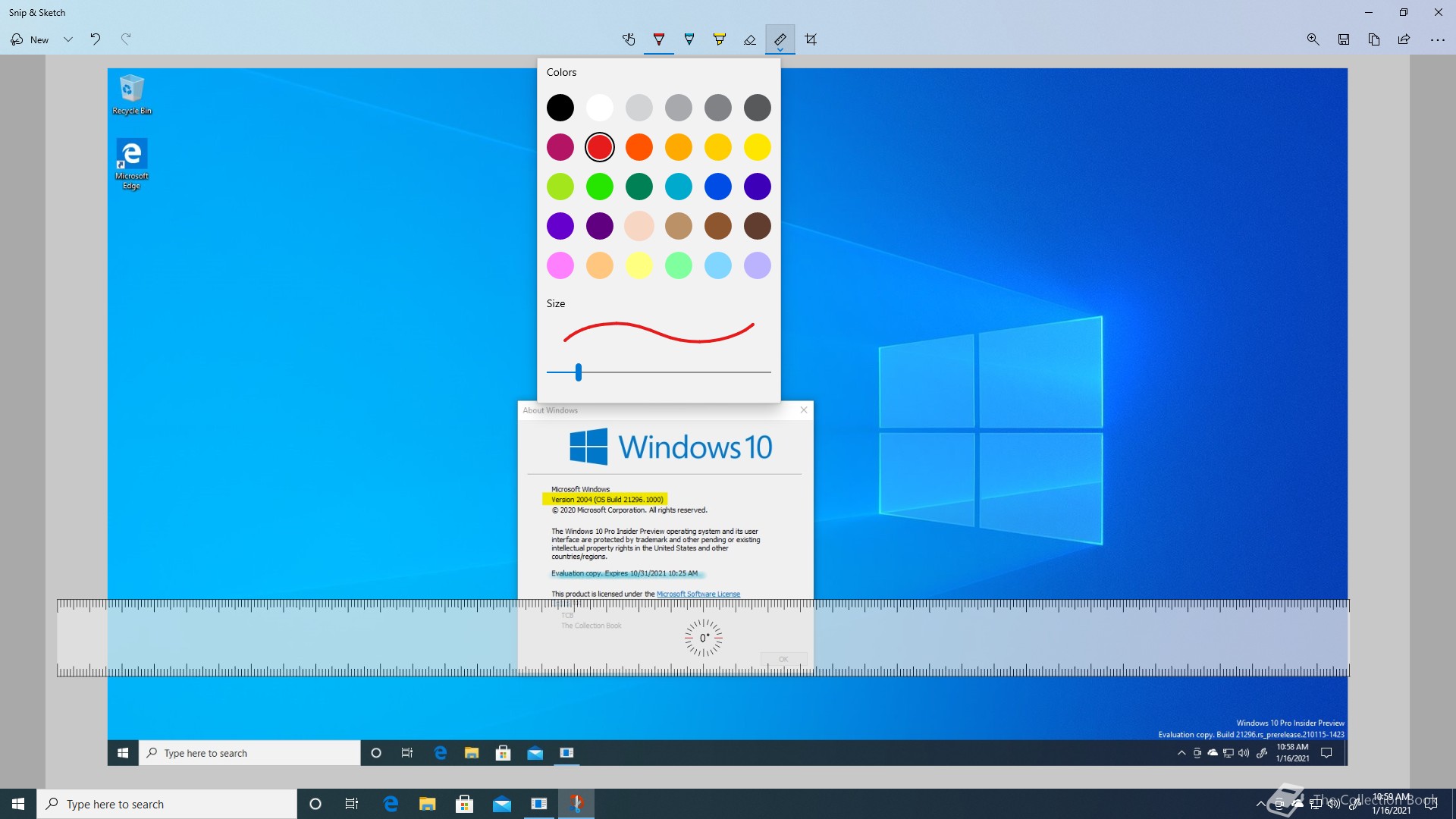Click the Redo arrow
1456x819 pixels.
(126, 39)
